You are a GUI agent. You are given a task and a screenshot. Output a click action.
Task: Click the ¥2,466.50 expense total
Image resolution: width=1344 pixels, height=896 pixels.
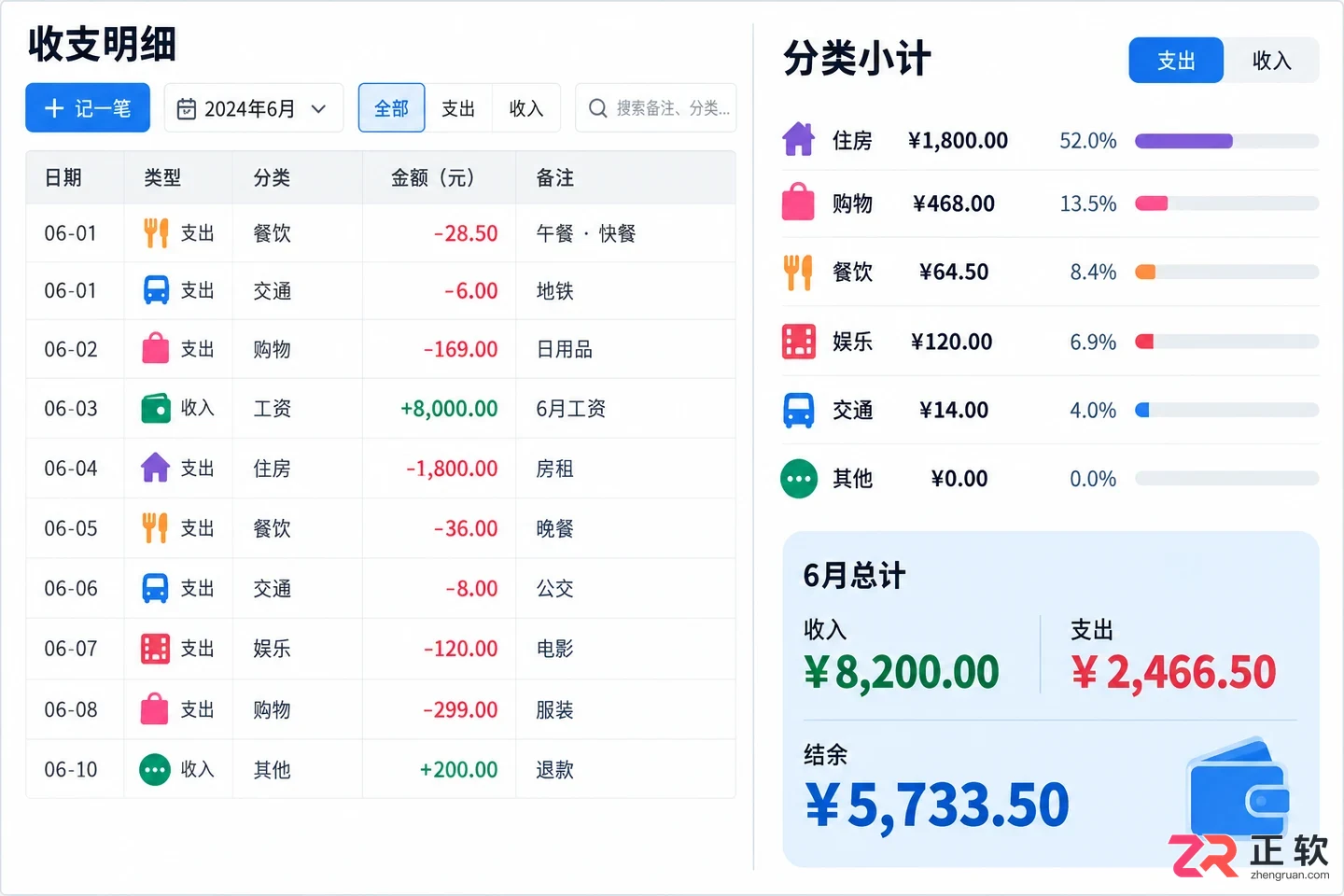(x=1174, y=672)
